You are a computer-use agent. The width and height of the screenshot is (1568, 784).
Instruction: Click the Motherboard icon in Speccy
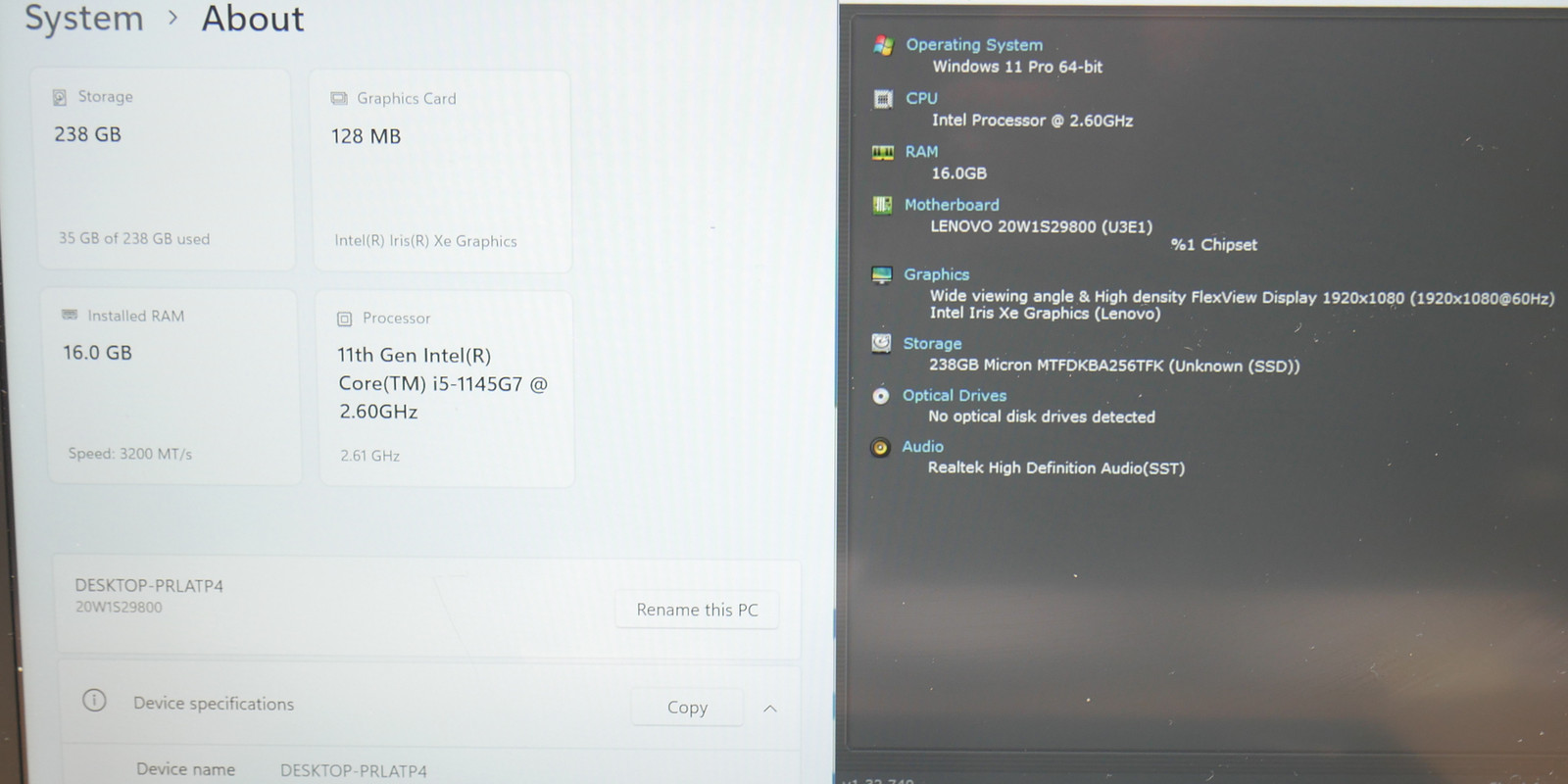[882, 205]
